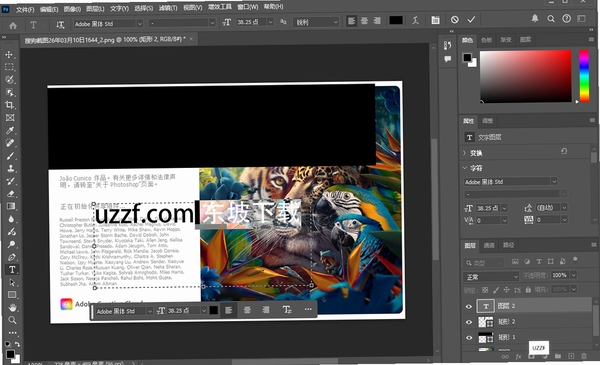Open more options in floating text bar
The width and height of the screenshot is (600, 365).
308,309
